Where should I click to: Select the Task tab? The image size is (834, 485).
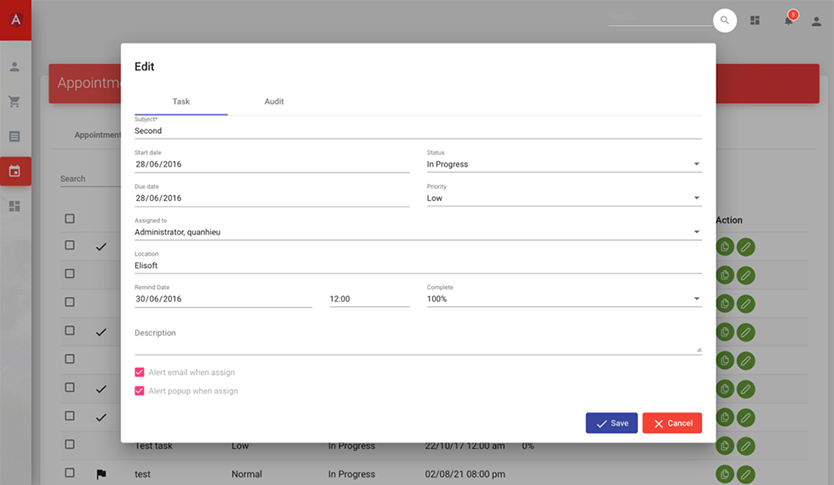click(x=181, y=102)
